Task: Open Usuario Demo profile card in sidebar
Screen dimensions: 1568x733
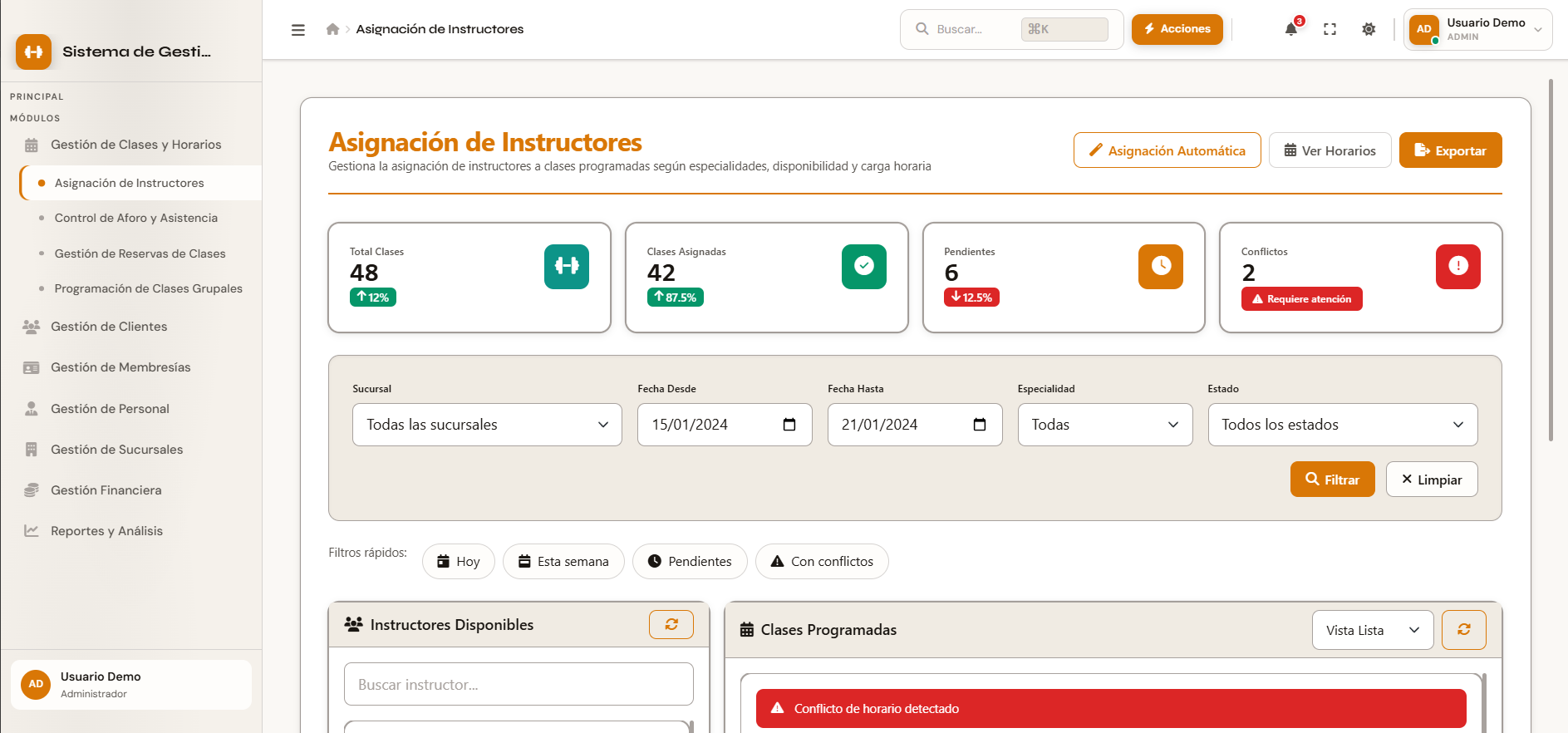Action: tap(130, 685)
